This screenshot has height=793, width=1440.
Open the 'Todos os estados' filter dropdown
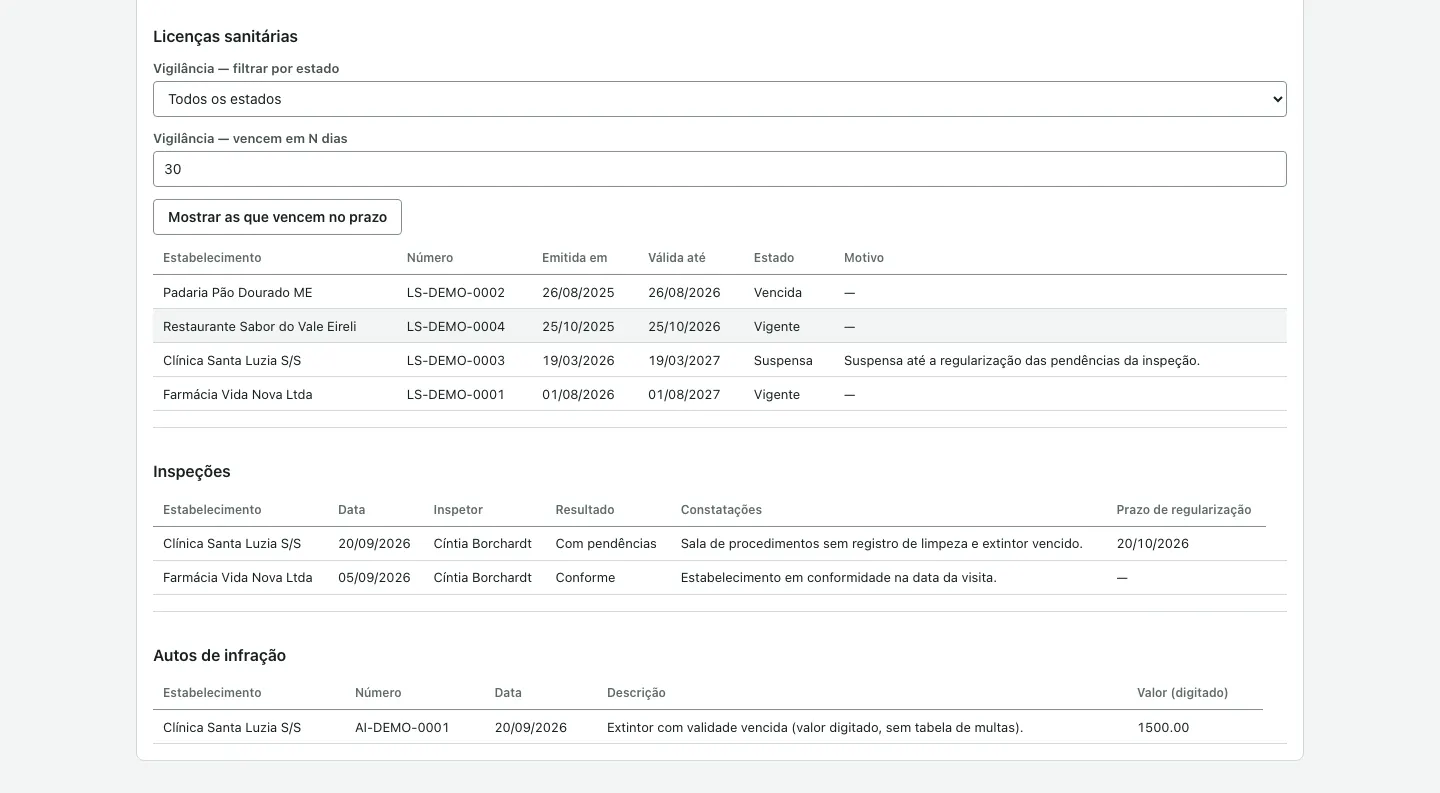[x=719, y=99]
